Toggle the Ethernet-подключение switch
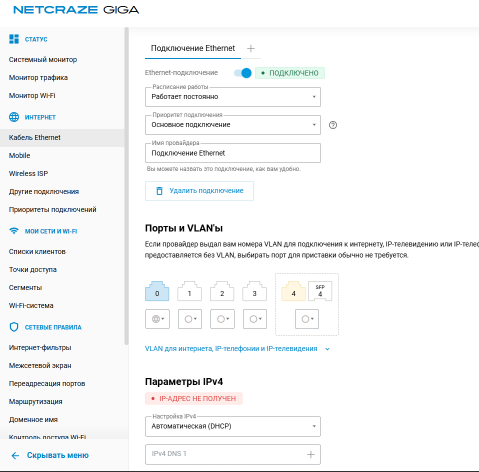Viewport: 479px width, 472px height. (x=243, y=73)
